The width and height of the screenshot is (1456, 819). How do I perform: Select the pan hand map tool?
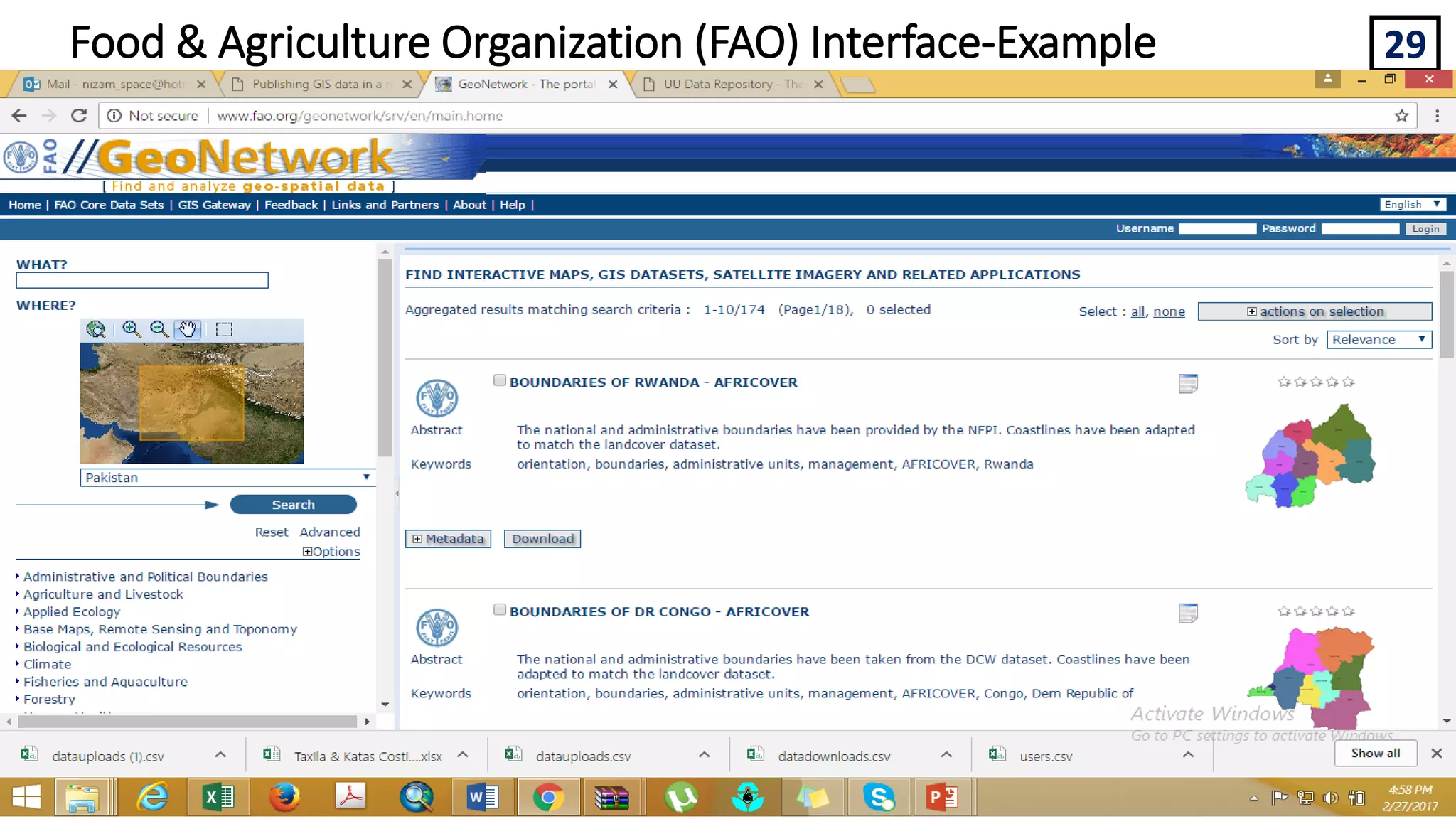click(x=188, y=329)
